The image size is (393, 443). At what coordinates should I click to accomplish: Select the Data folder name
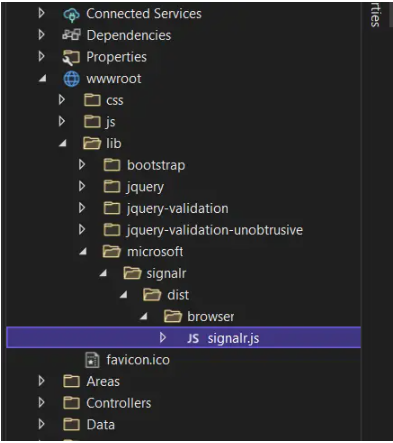[x=101, y=425]
